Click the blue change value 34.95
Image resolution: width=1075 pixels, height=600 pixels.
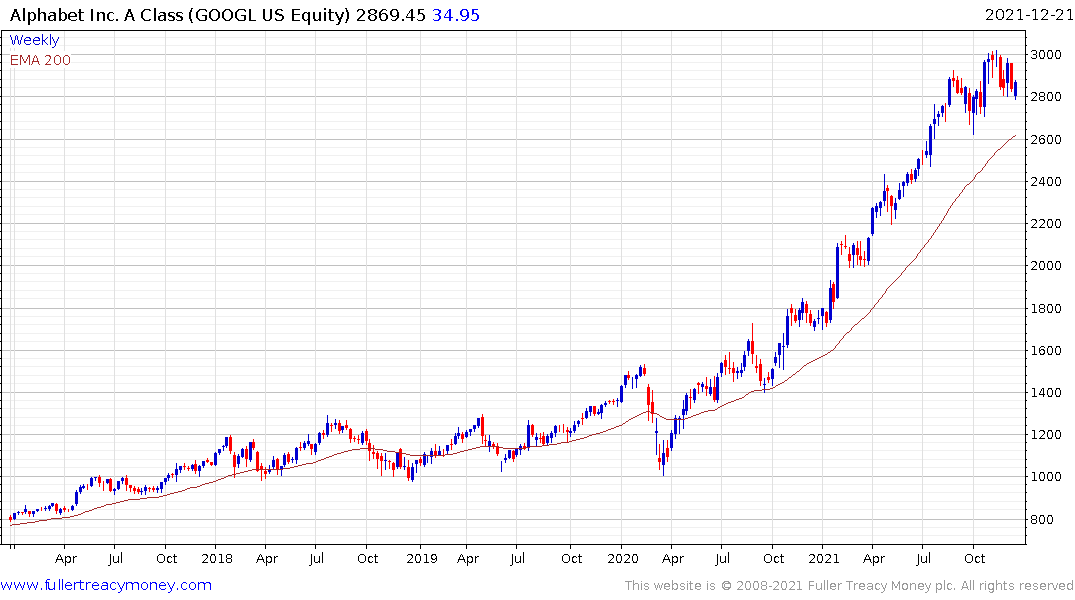tap(456, 15)
